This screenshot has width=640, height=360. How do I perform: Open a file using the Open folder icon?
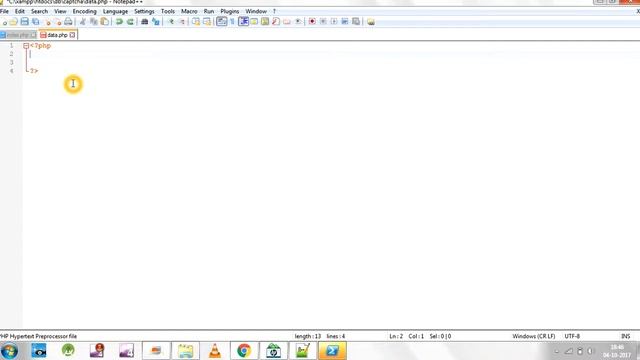click(14, 22)
